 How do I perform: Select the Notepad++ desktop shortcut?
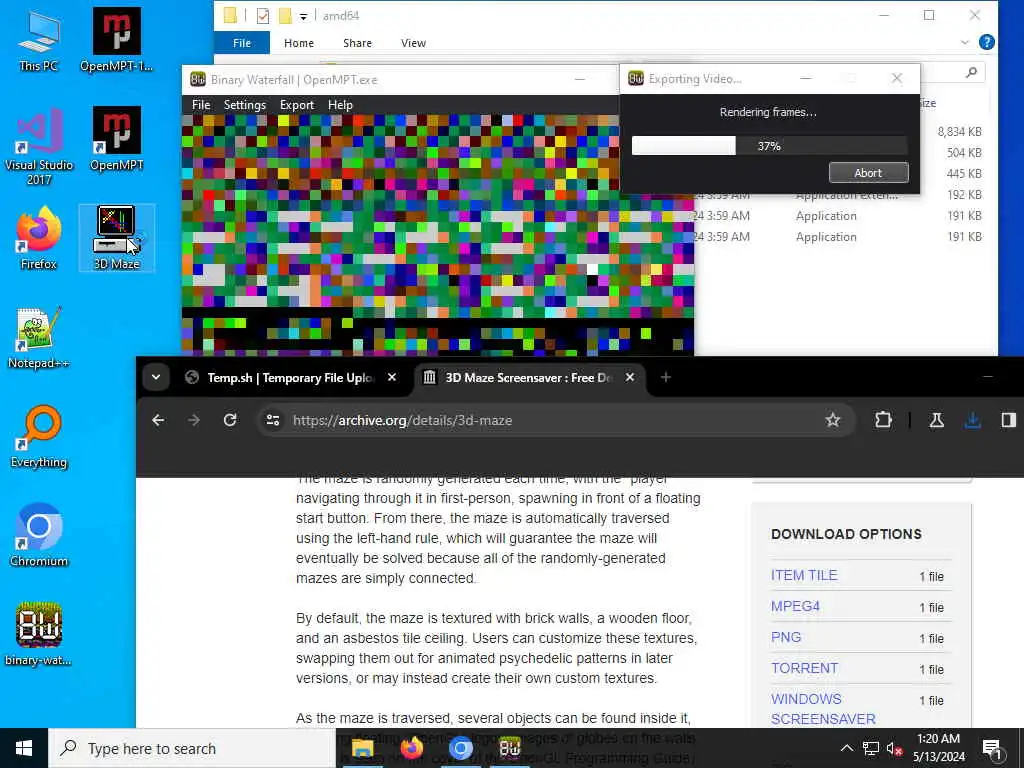click(39, 338)
